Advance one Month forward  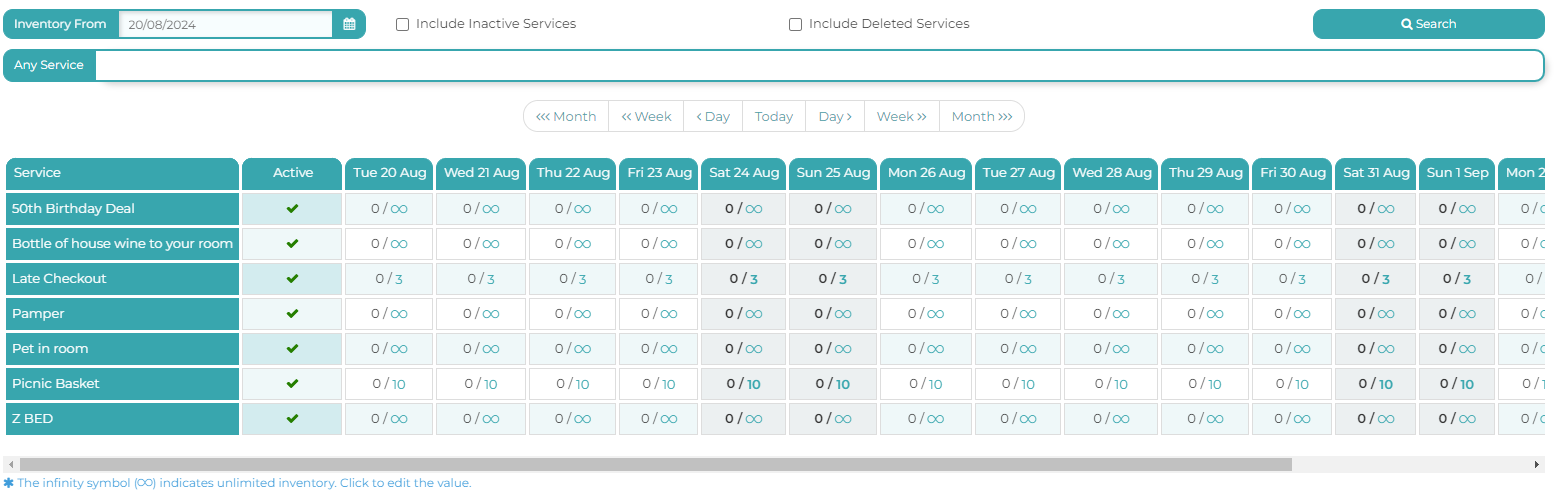(982, 116)
